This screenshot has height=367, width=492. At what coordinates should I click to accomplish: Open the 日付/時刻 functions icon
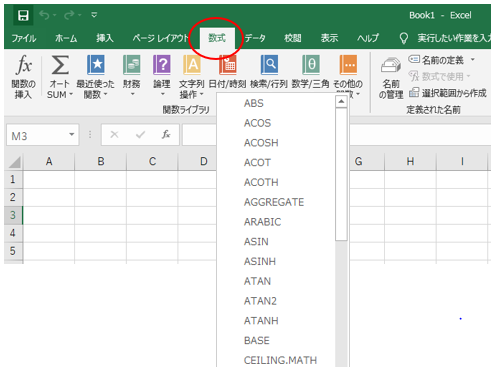[228, 65]
